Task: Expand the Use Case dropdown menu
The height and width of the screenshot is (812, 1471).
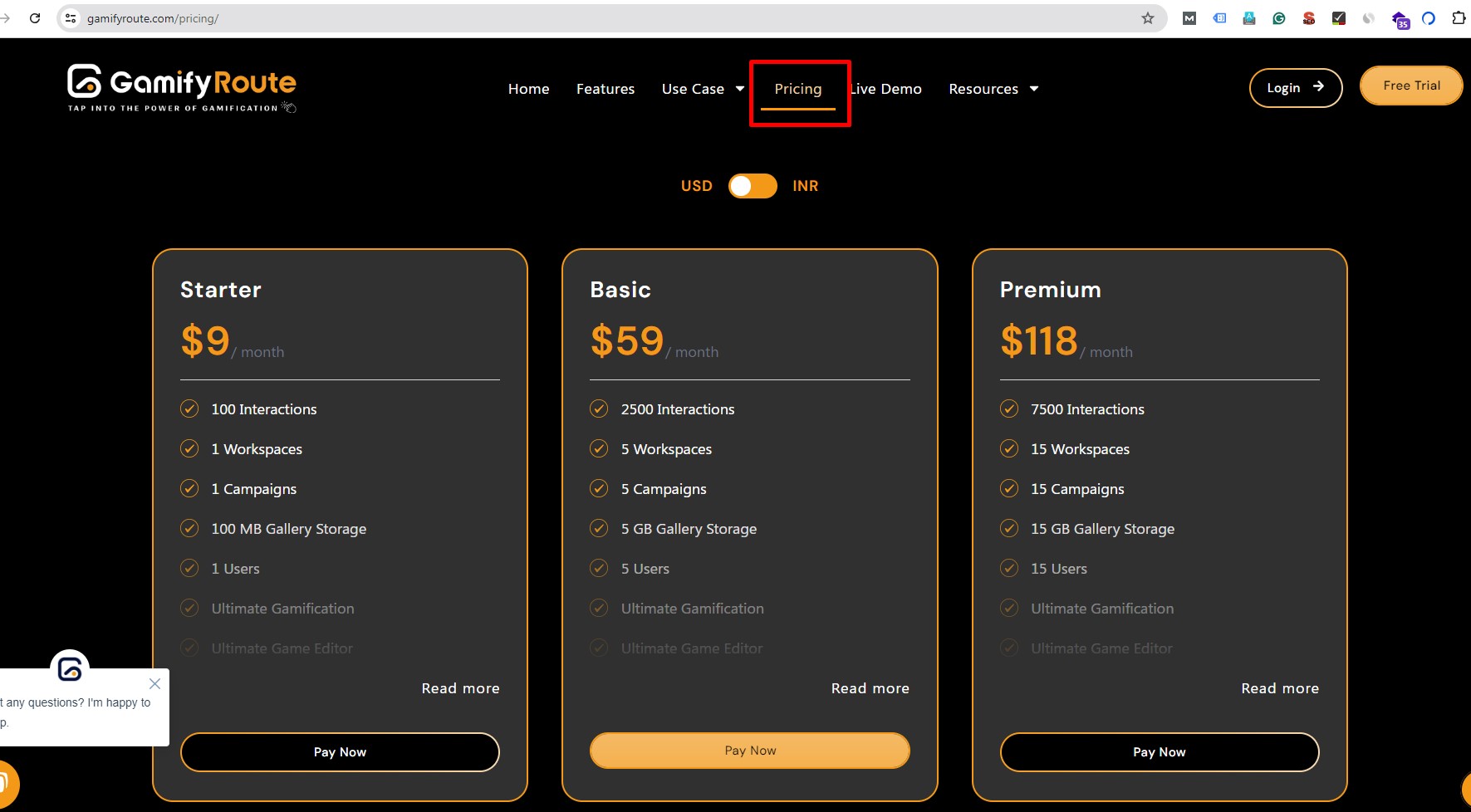Action: click(x=702, y=89)
